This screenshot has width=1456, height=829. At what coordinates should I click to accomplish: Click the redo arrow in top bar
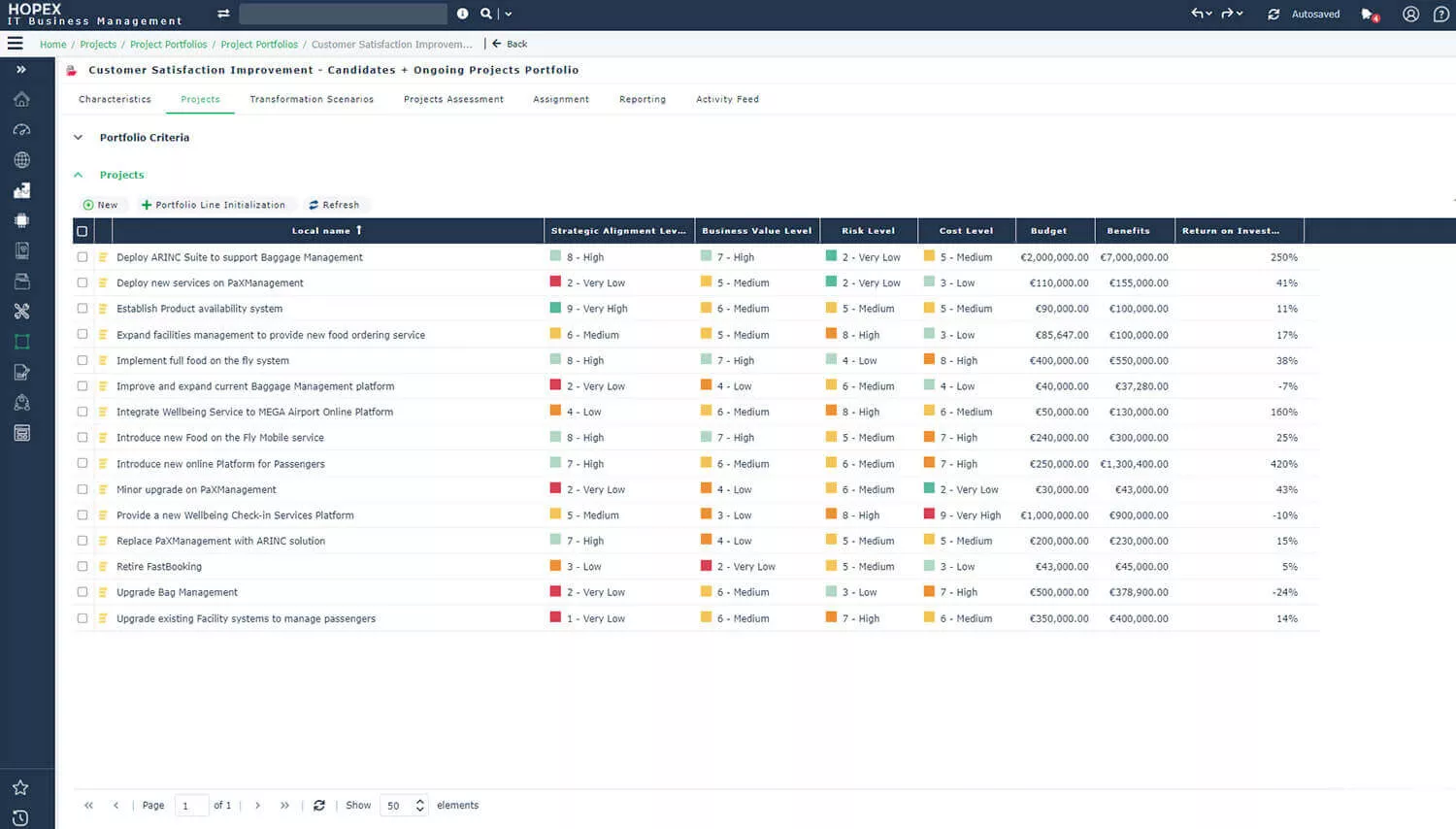click(x=1232, y=14)
